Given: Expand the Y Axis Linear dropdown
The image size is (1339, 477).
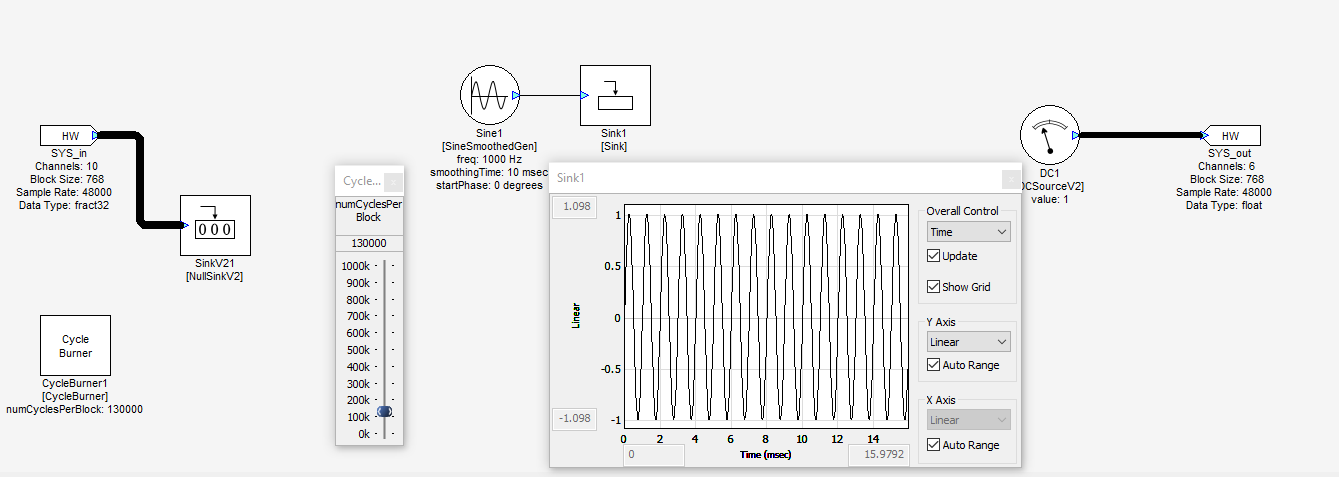Looking at the screenshot, I should [x=968, y=342].
